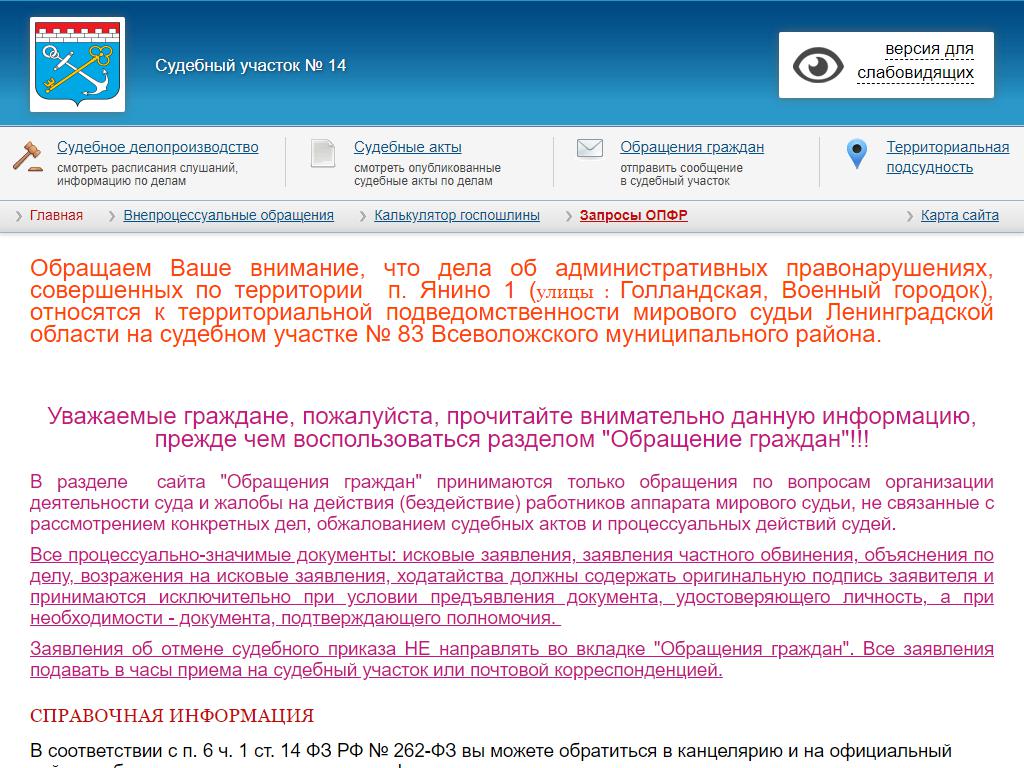Select the Главная menu item
Viewport: 1024px width, 768px height.
(x=56, y=215)
